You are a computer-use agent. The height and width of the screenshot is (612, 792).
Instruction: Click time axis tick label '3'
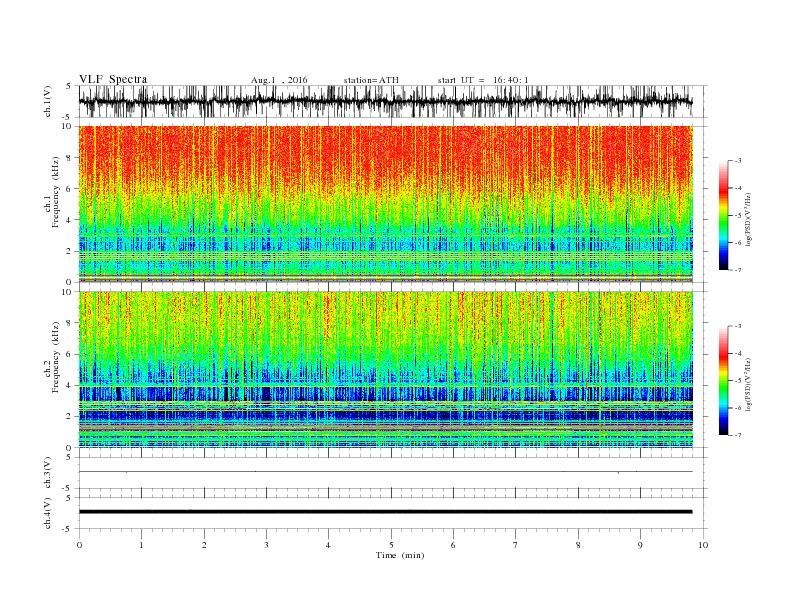(266, 545)
